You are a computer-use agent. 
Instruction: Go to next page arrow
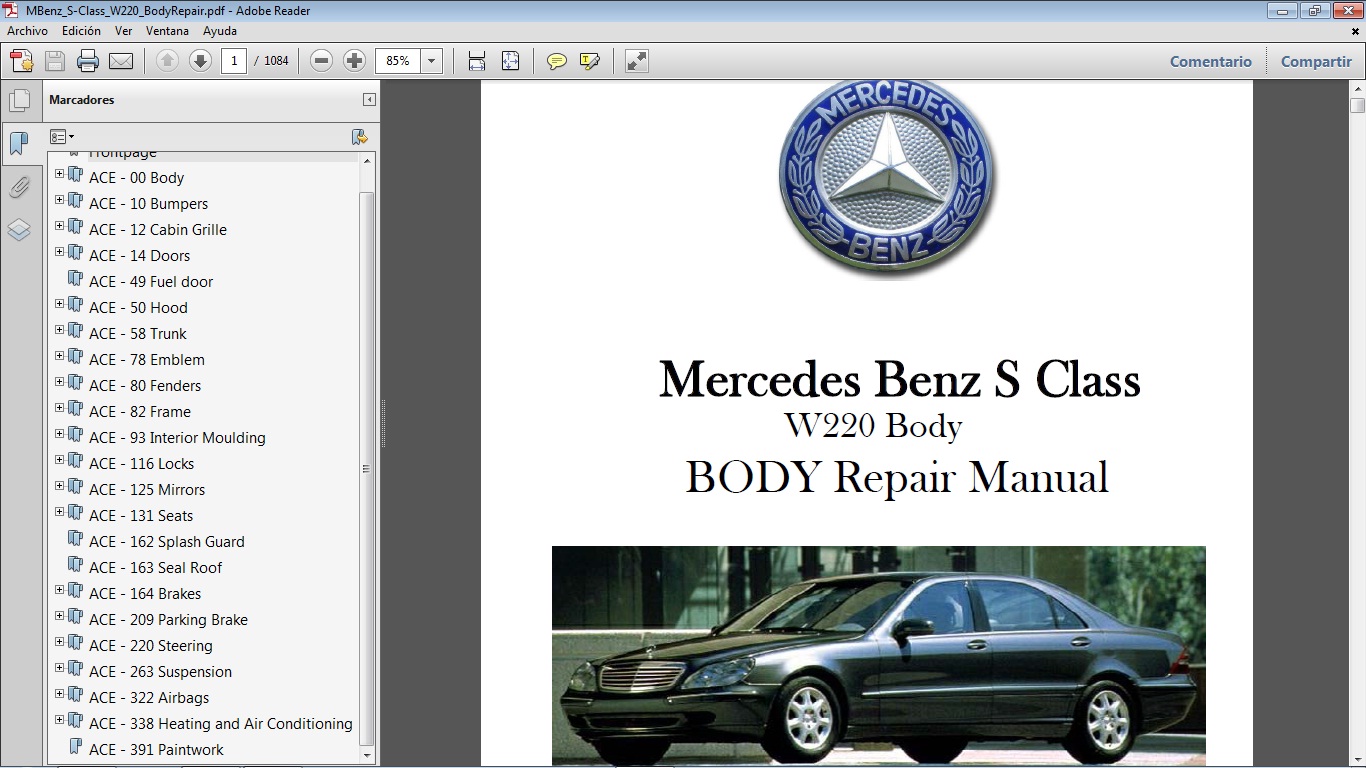(x=200, y=61)
